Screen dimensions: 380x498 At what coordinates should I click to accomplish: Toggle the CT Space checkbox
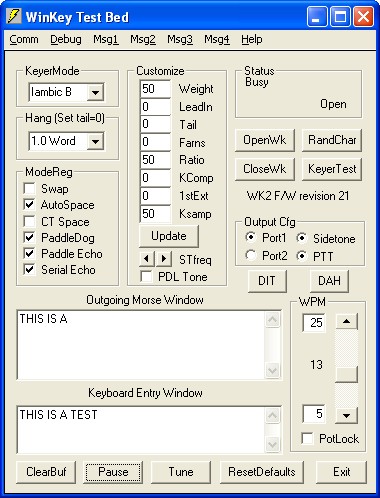[x=29, y=221]
